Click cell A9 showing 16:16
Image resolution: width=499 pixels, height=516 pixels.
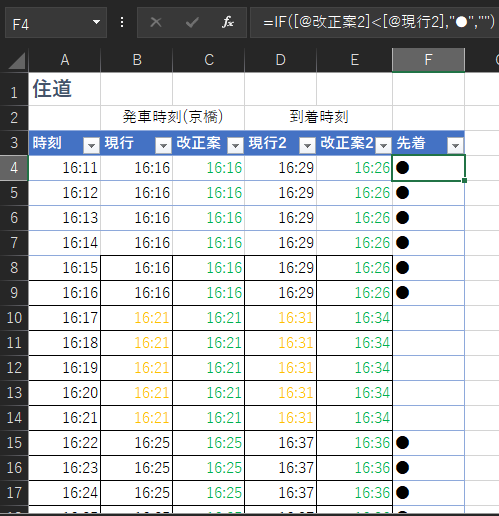pyautogui.click(x=65, y=293)
